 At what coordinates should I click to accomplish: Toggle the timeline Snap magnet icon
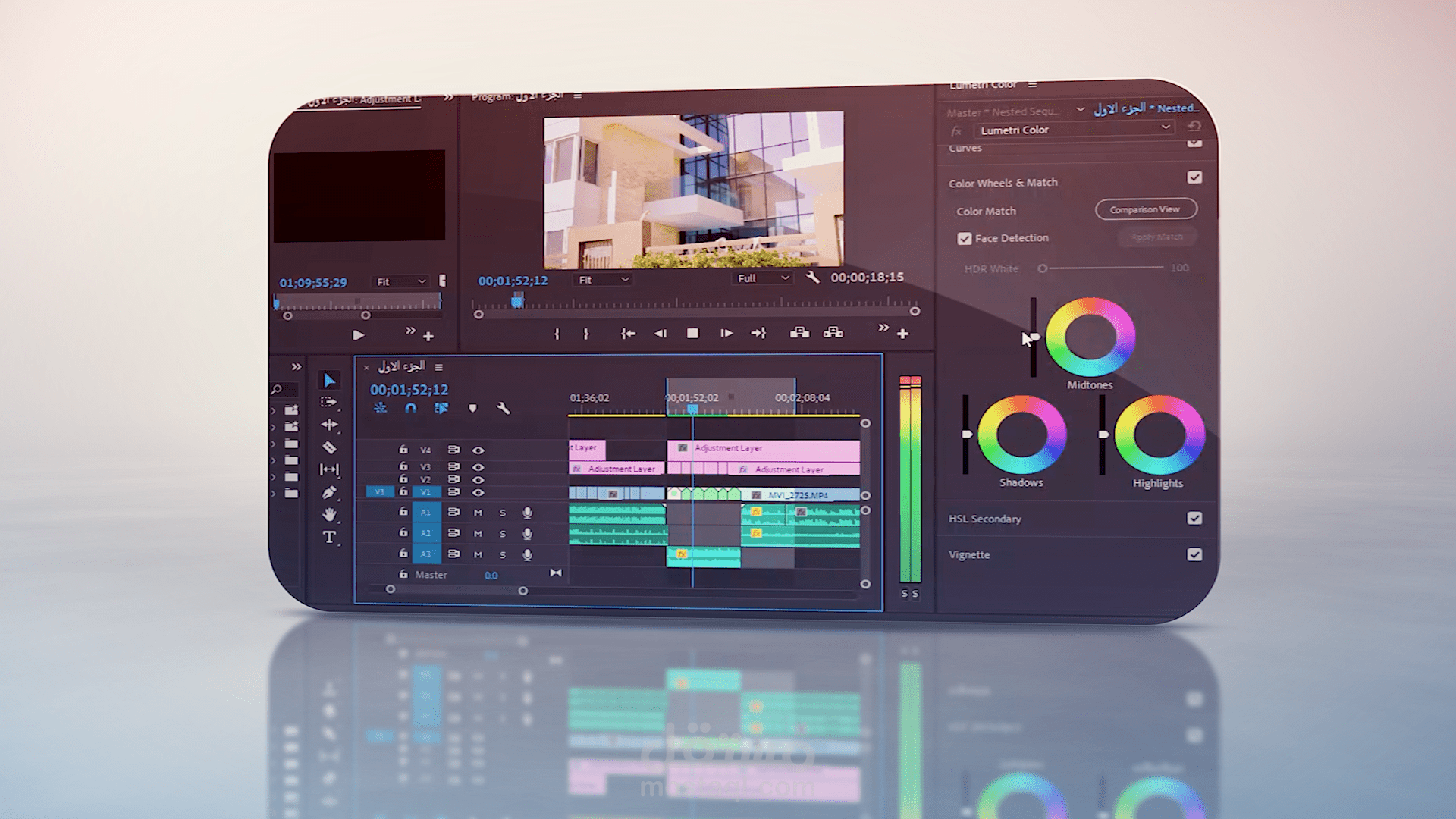point(410,408)
